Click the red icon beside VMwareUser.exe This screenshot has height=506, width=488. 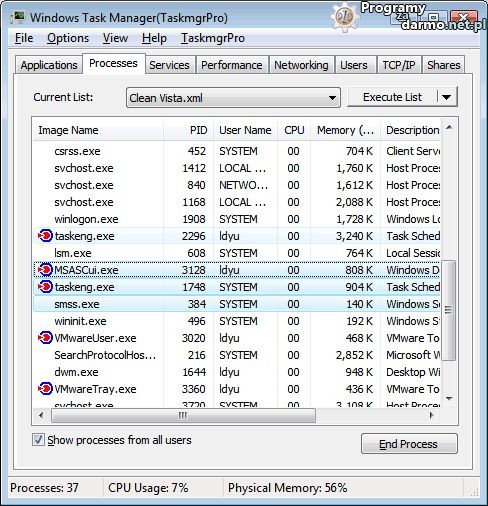[x=45, y=338]
